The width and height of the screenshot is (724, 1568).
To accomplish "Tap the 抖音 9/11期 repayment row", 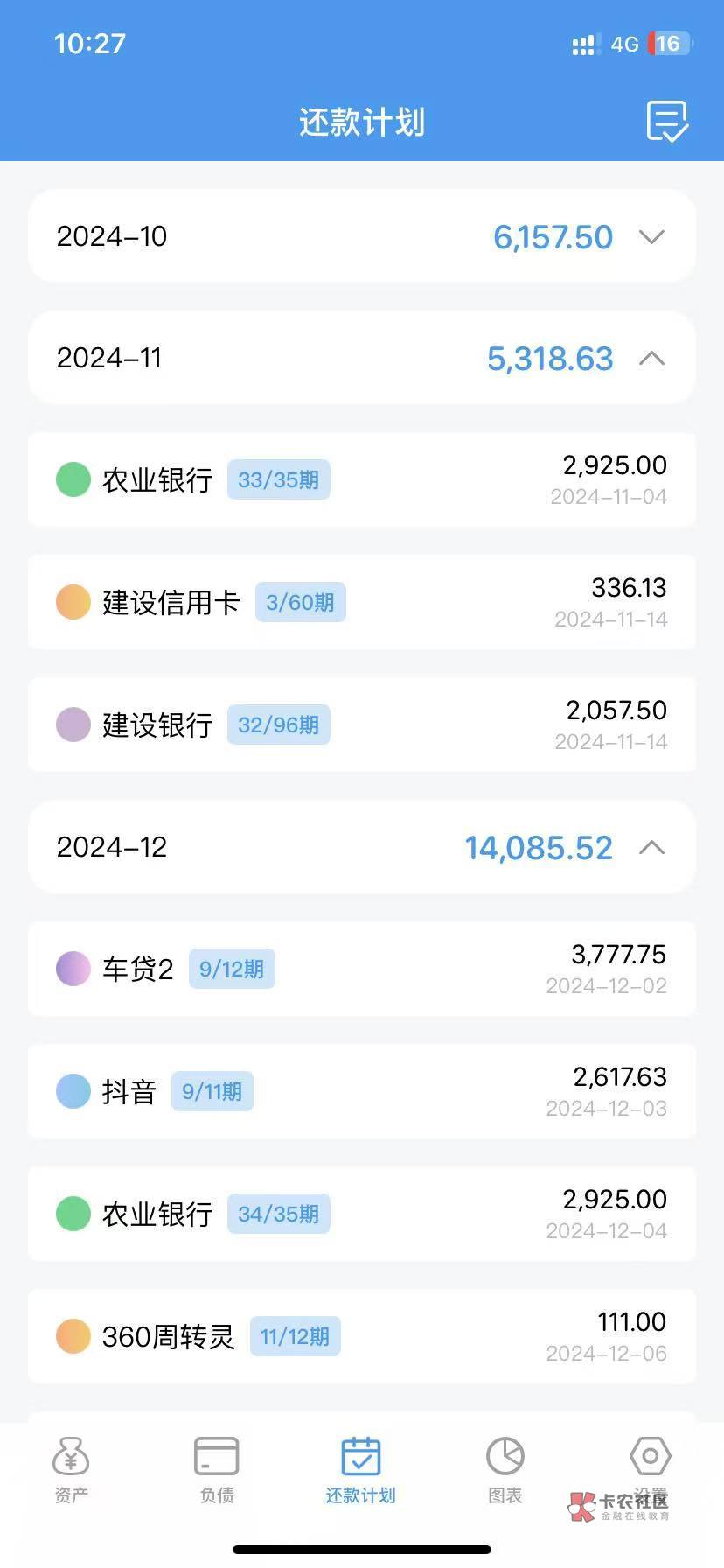I will pyautogui.click(x=362, y=1091).
